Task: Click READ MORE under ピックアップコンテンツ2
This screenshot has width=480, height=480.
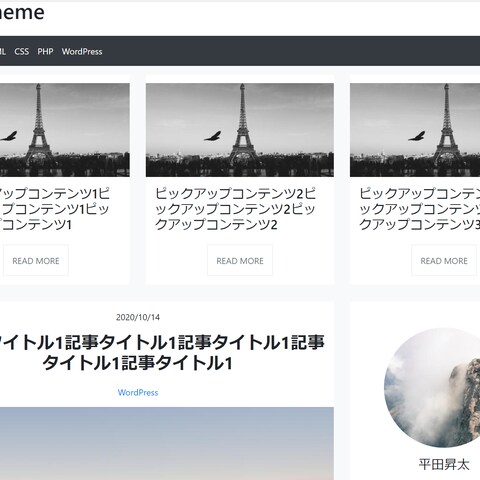Action: coord(240,260)
